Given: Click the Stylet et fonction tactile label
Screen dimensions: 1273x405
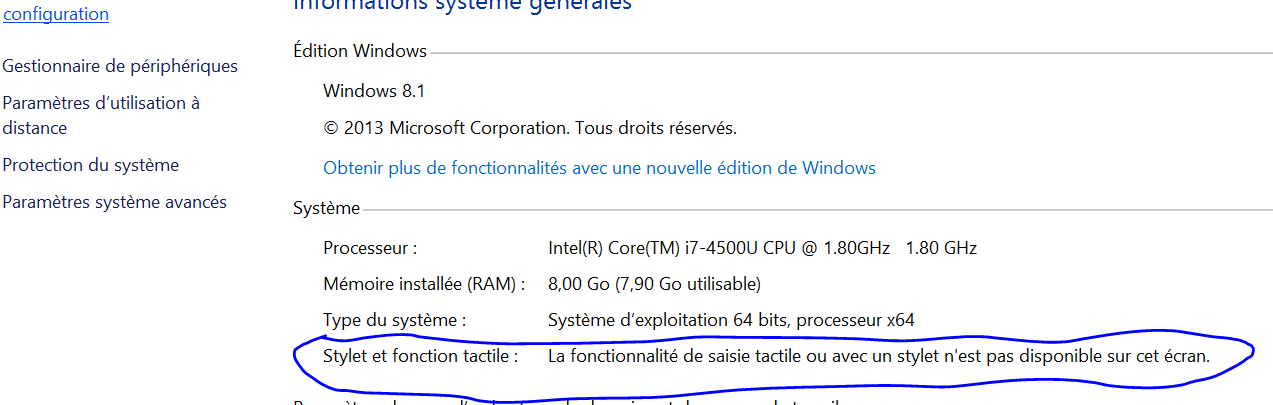Looking at the screenshot, I should coord(421,356).
